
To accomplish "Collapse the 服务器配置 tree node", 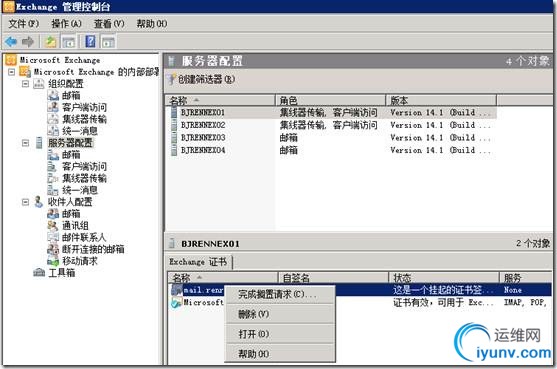I will [26, 143].
